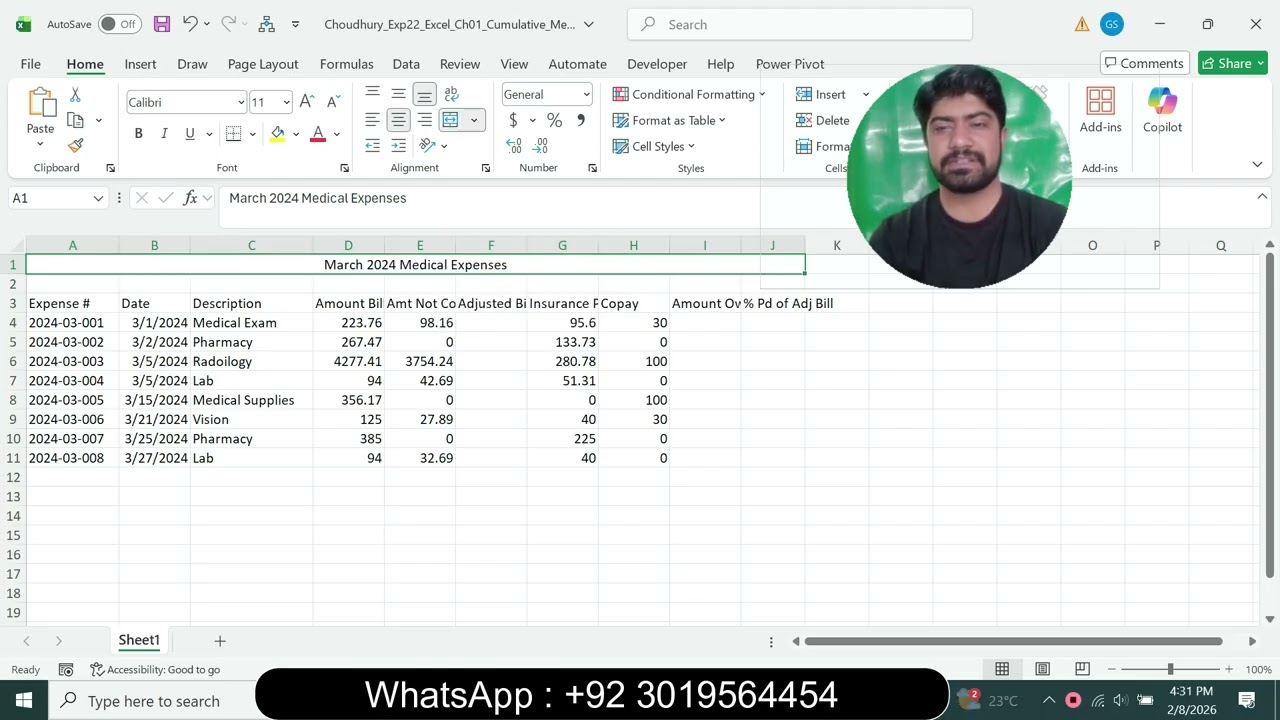Expand Format as Table menu
The width and height of the screenshot is (1280, 720).
[x=669, y=120]
